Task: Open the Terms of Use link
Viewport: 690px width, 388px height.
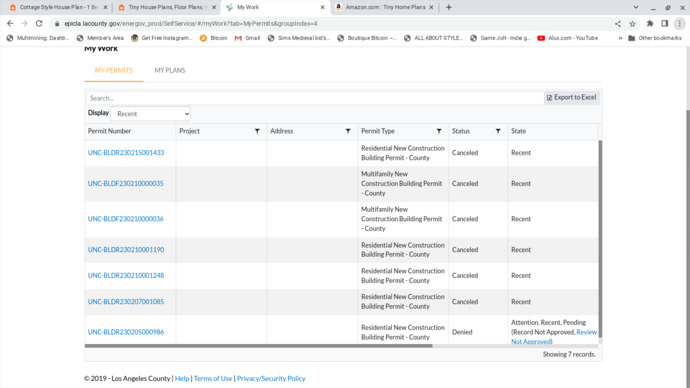Action: click(x=213, y=378)
